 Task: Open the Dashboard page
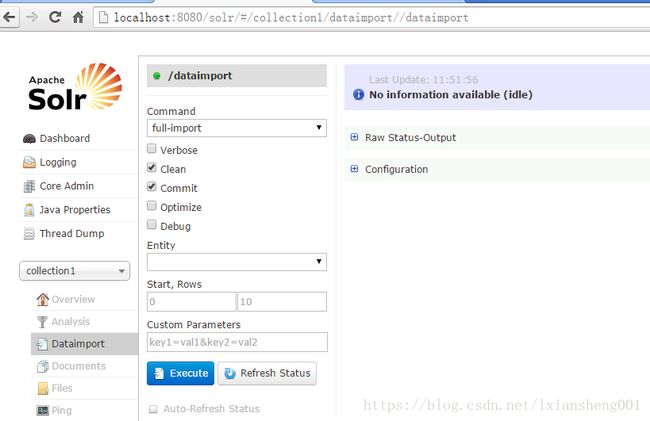tap(64, 138)
